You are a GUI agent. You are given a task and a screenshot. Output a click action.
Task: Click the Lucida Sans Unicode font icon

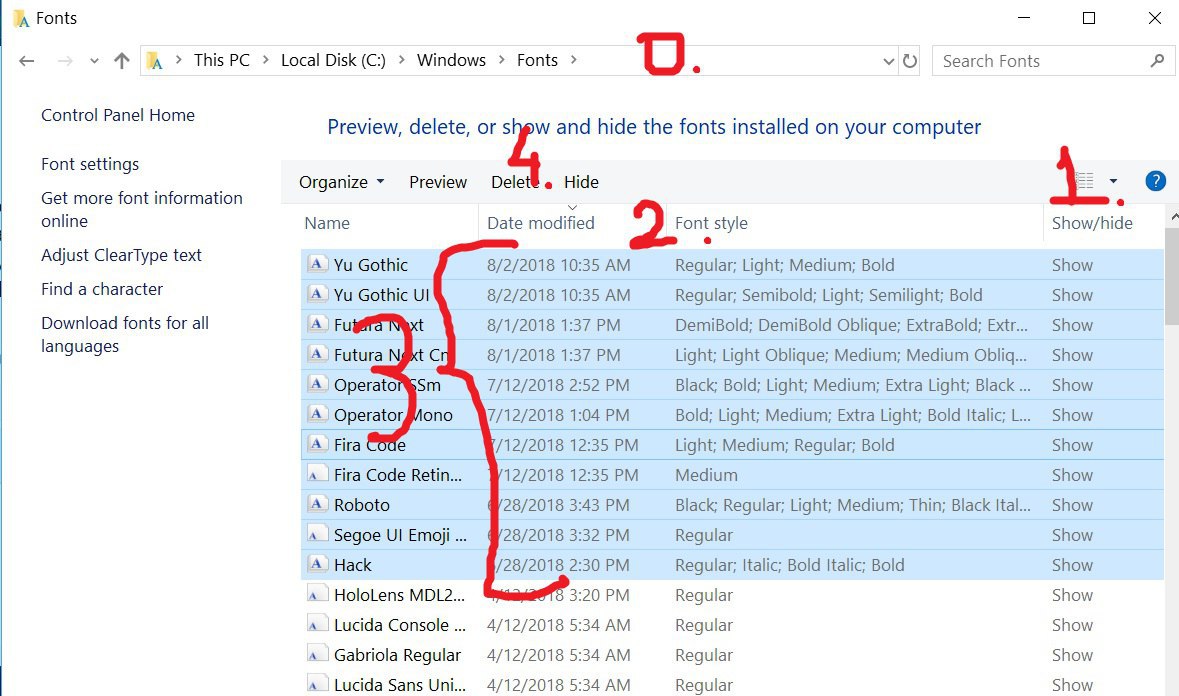click(x=317, y=685)
